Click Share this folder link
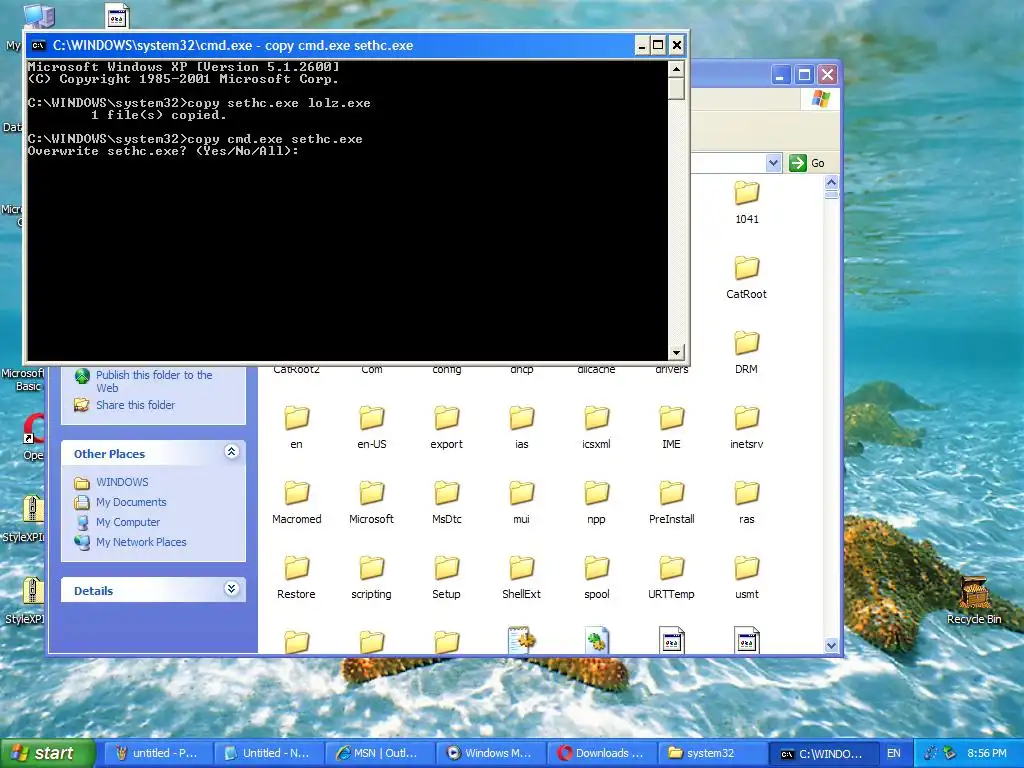This screenshot has width=1024, height=768. point(135,405)
